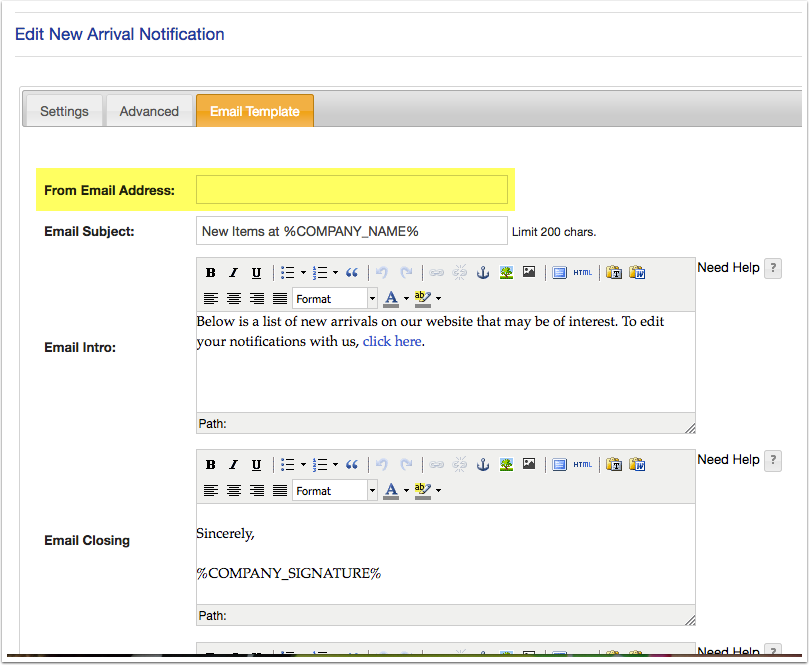
Task: Toggle Underline in the Email Intro editor
Action: click(256, 272)
